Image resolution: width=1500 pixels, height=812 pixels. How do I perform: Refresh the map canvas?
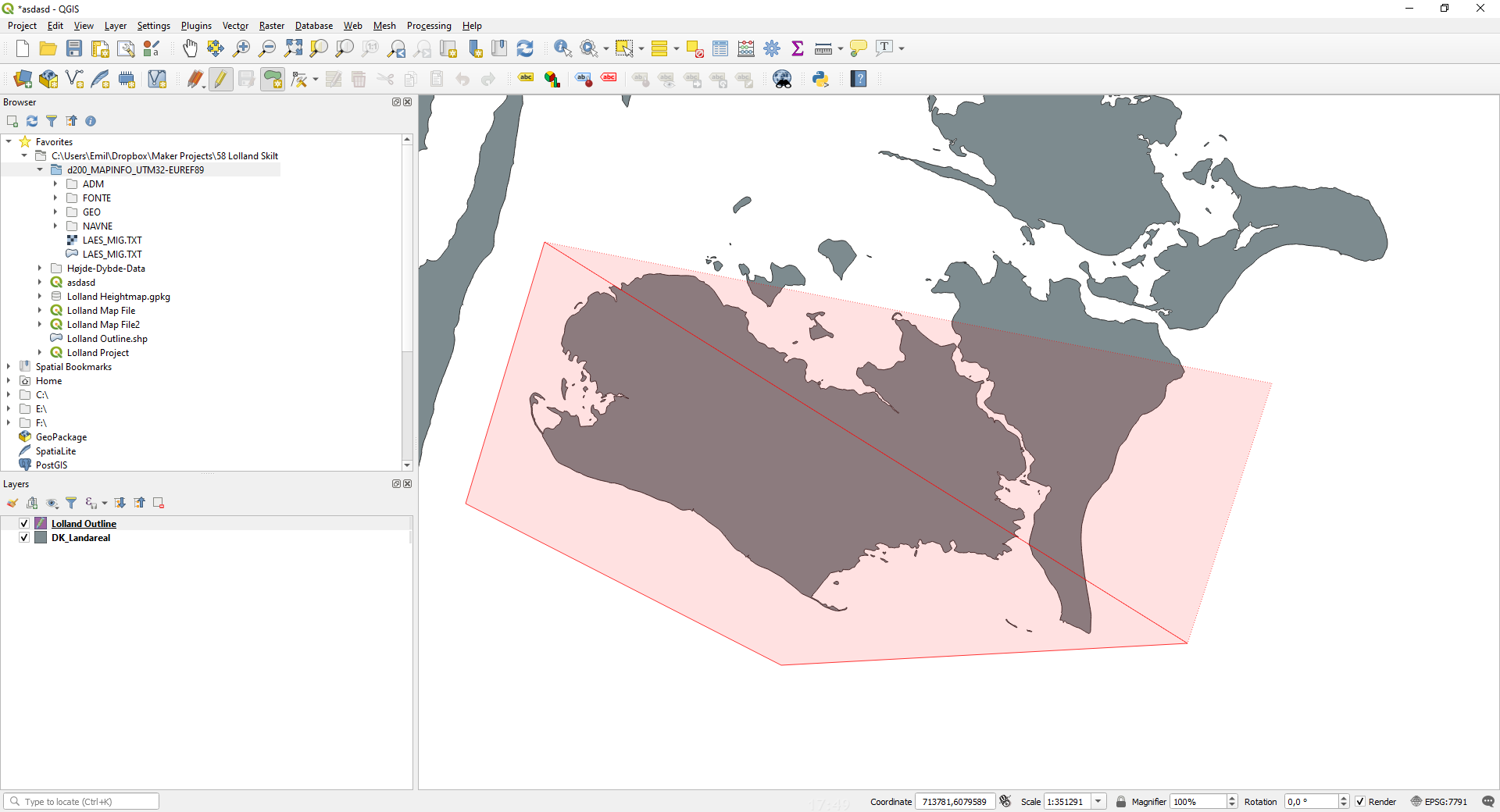click(525, 48)
